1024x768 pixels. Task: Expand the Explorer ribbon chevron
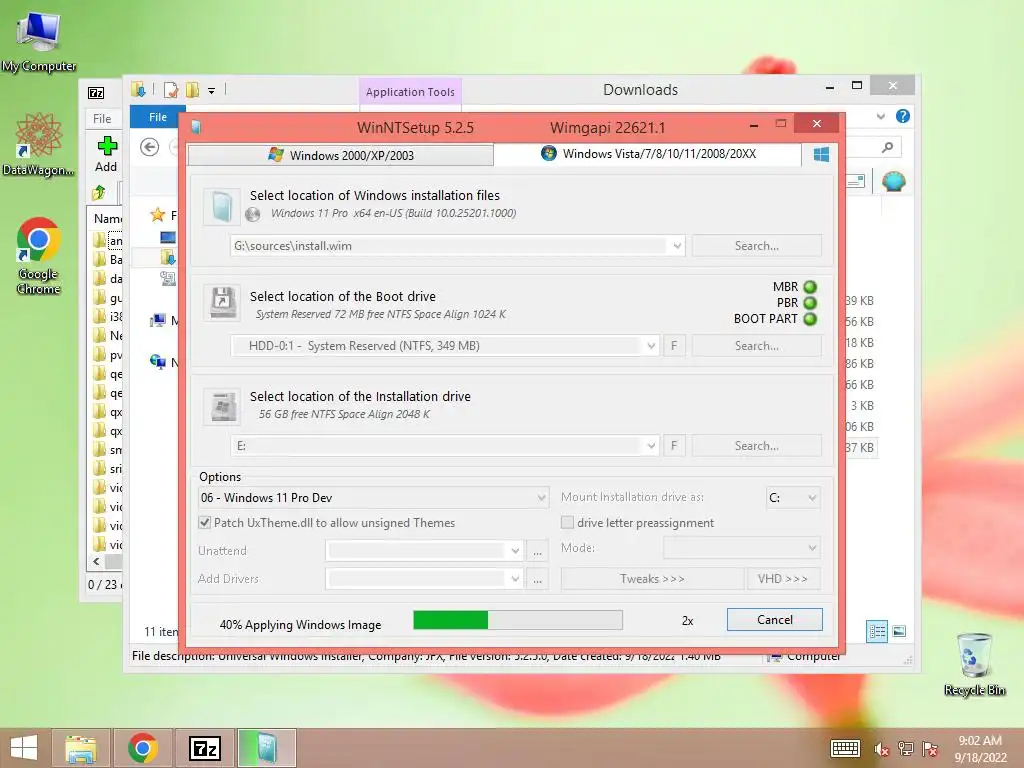point(880,116)
